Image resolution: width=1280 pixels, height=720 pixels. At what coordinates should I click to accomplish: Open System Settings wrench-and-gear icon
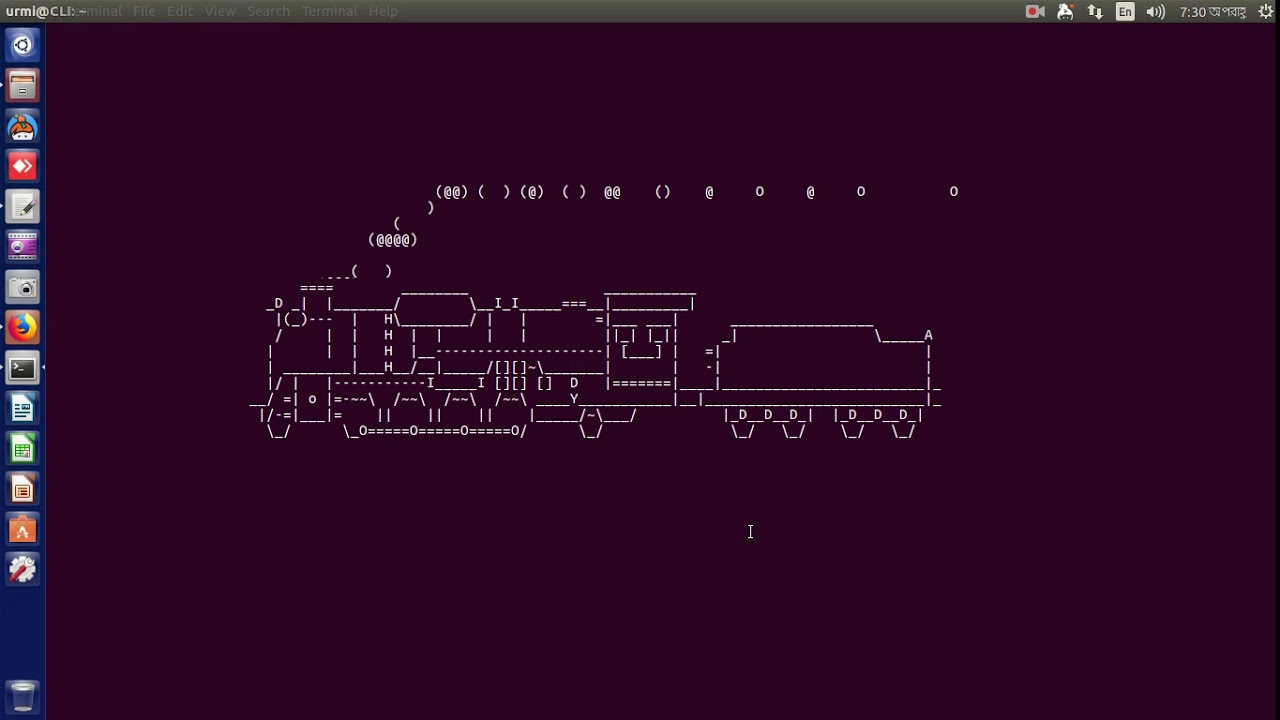(x=22, y=570)
